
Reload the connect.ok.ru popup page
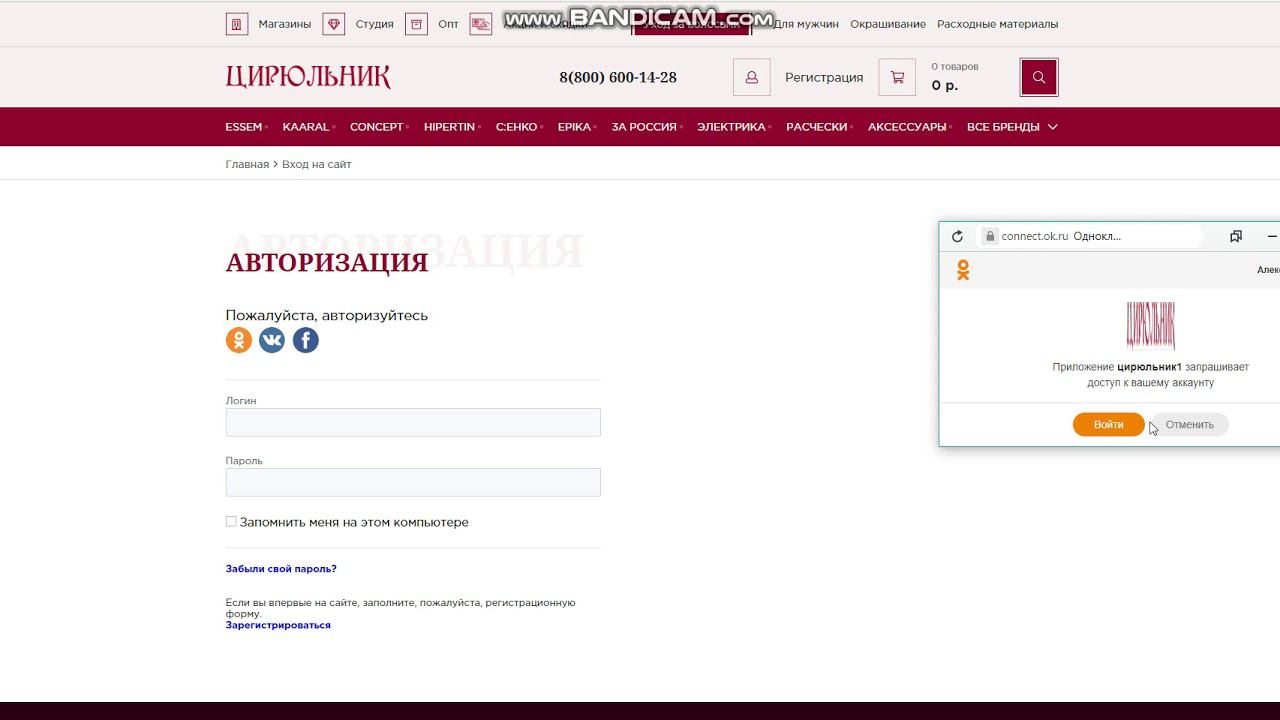pyautogui.click(x=957, y=236)
